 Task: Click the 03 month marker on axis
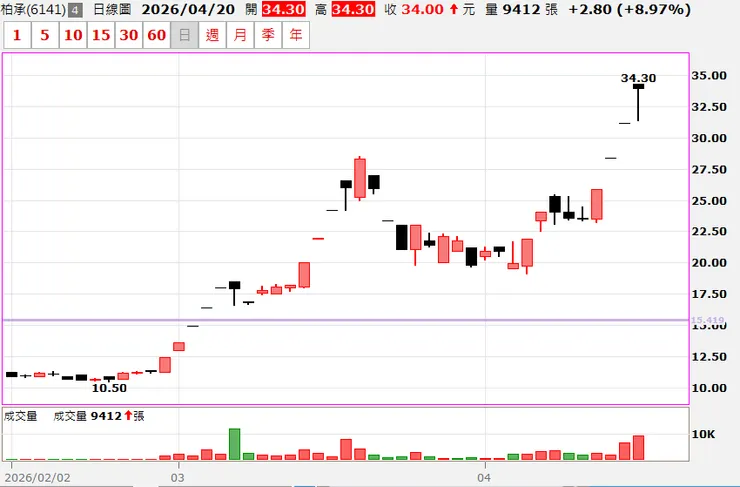point(177,478)
